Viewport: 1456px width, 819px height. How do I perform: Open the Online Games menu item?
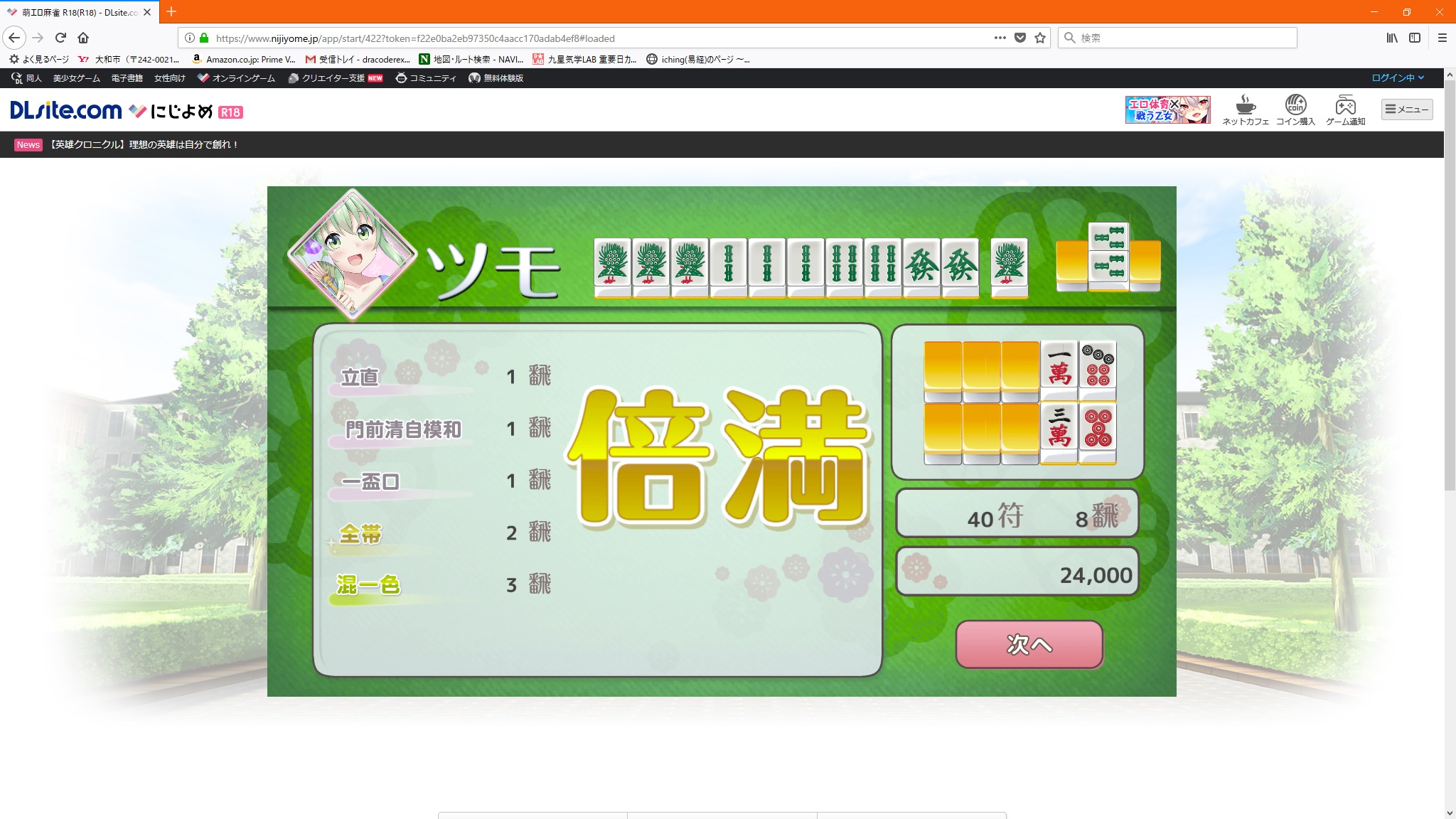(237, 78)
